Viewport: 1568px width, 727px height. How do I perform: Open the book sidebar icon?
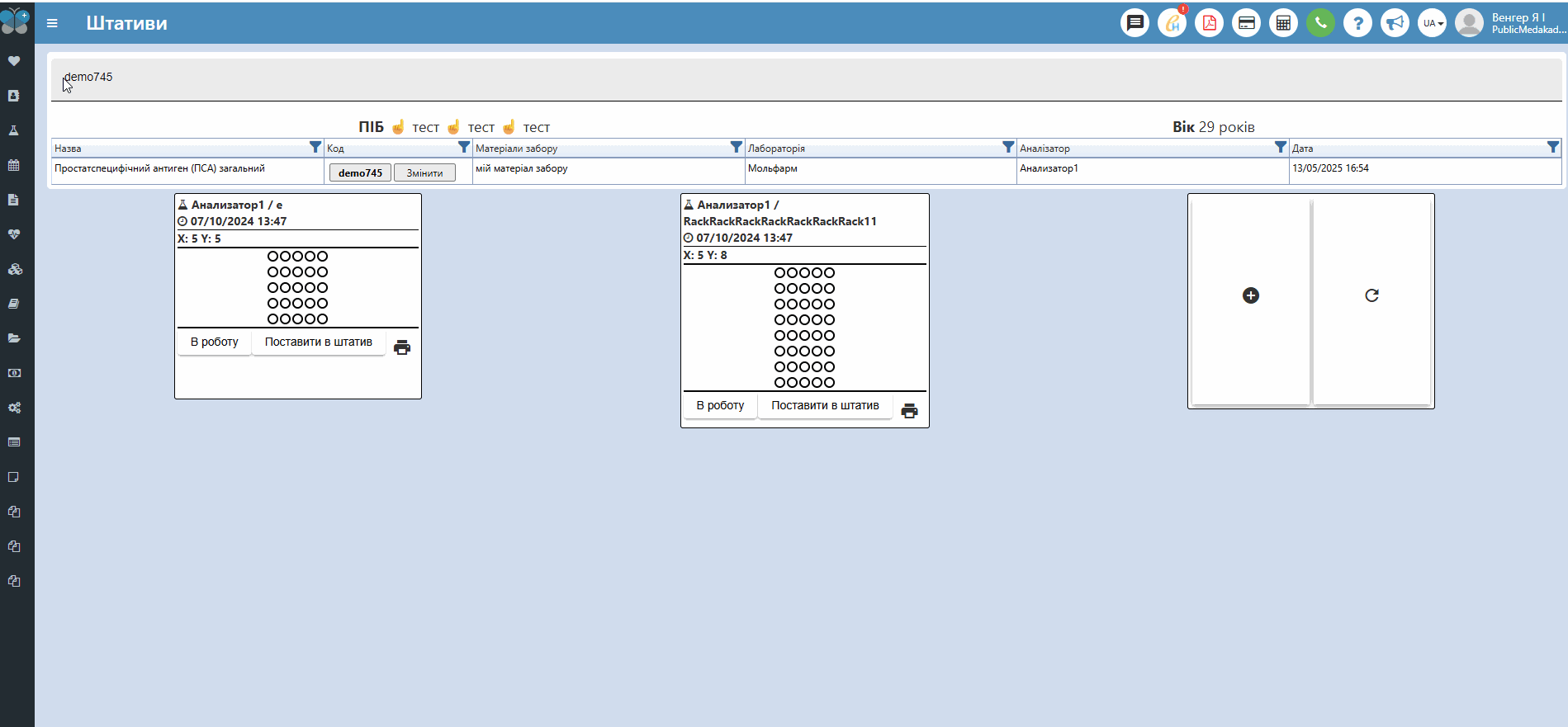pos(14,304)
